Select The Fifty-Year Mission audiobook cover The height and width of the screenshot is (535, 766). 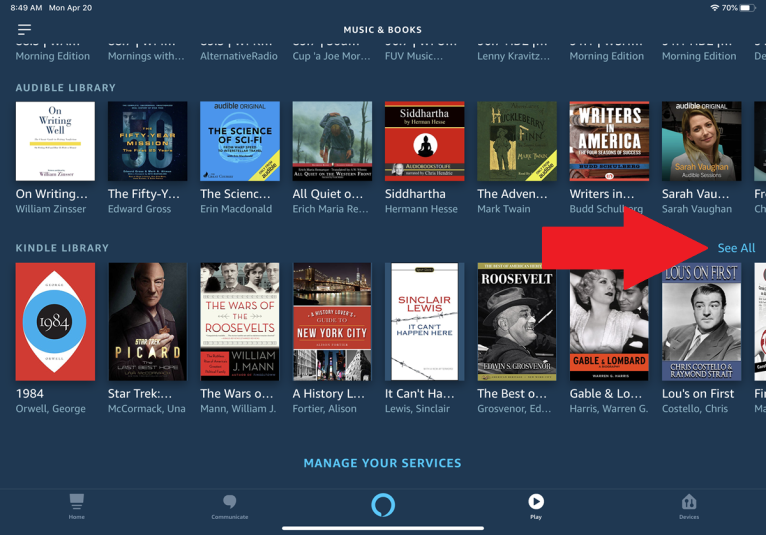pyautogui.click(x=148, y=141)
